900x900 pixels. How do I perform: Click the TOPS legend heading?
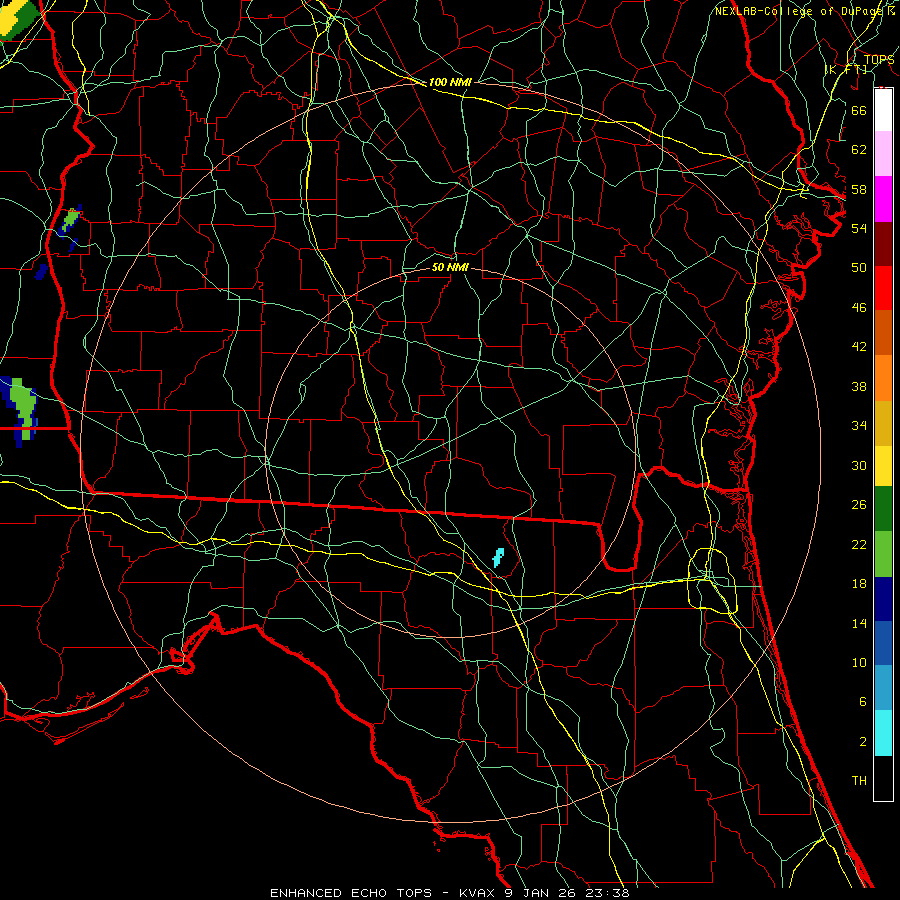[879, 59]
